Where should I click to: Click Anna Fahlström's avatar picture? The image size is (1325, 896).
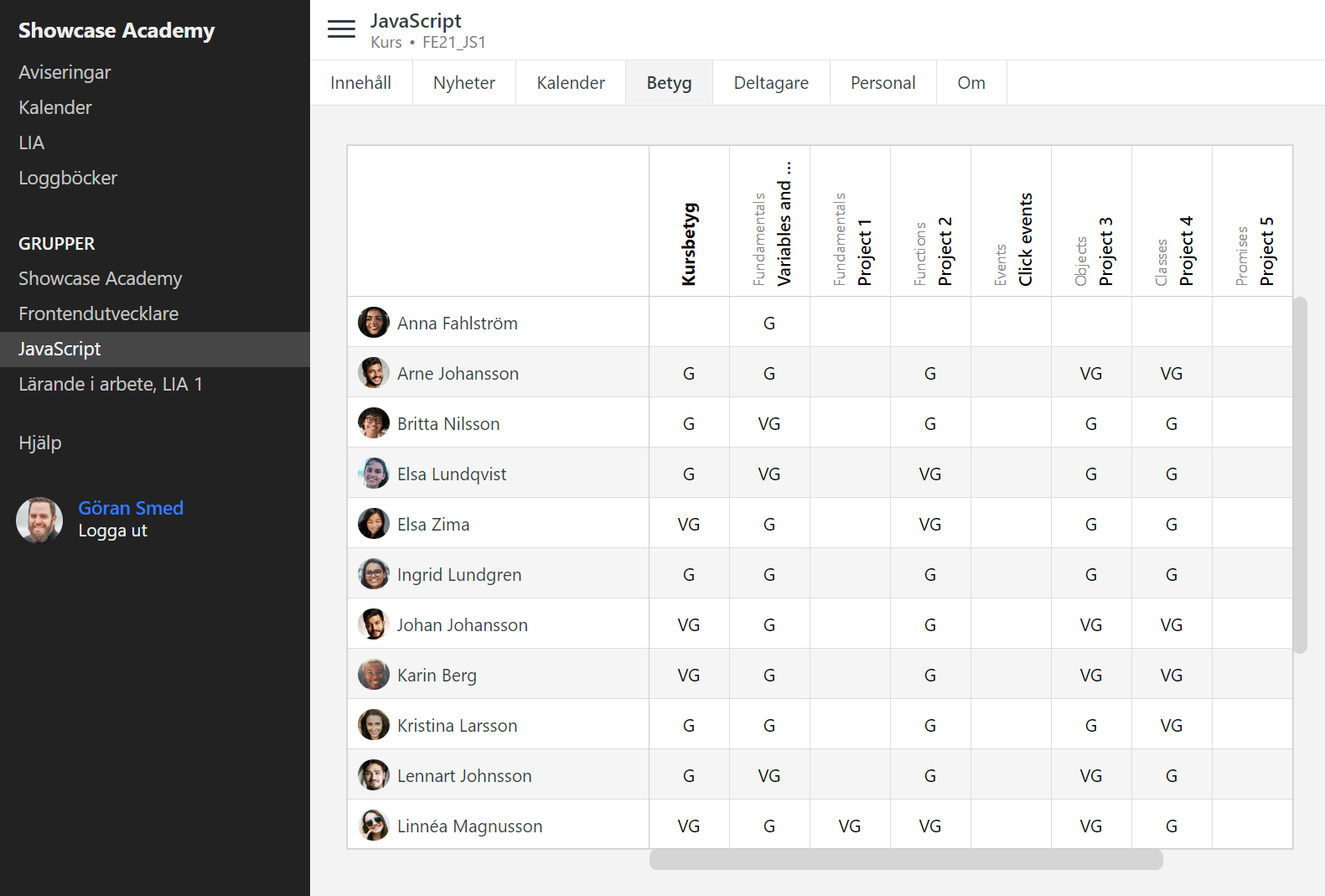(373, 323)
